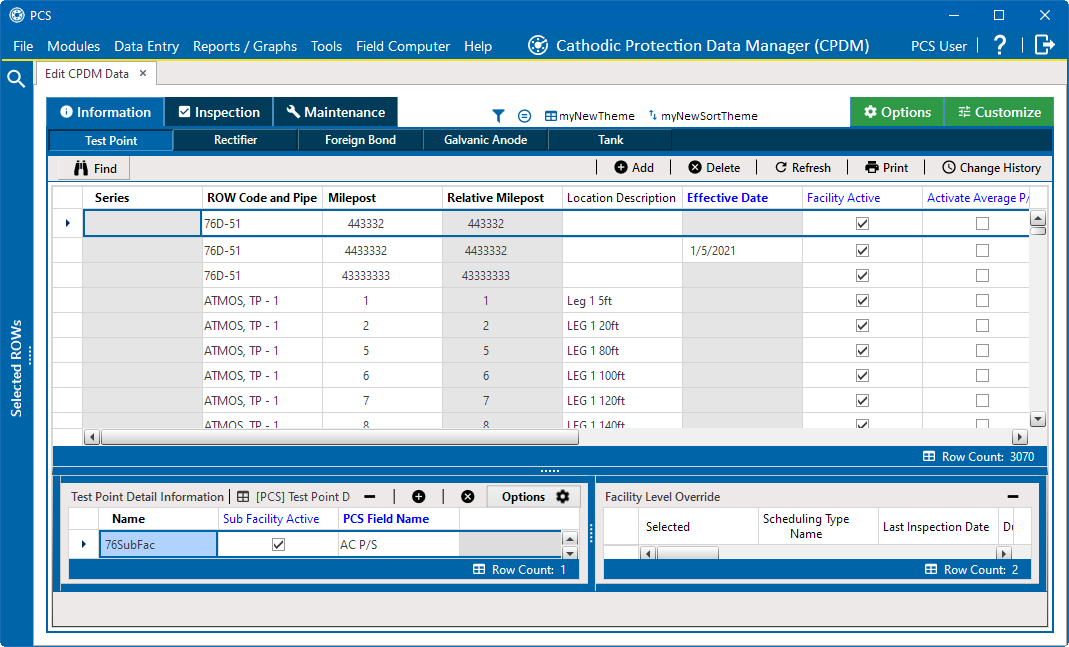Collapse the Test Point Detail Information panel
1069x647 pixels.
click(x=368, y=496)
